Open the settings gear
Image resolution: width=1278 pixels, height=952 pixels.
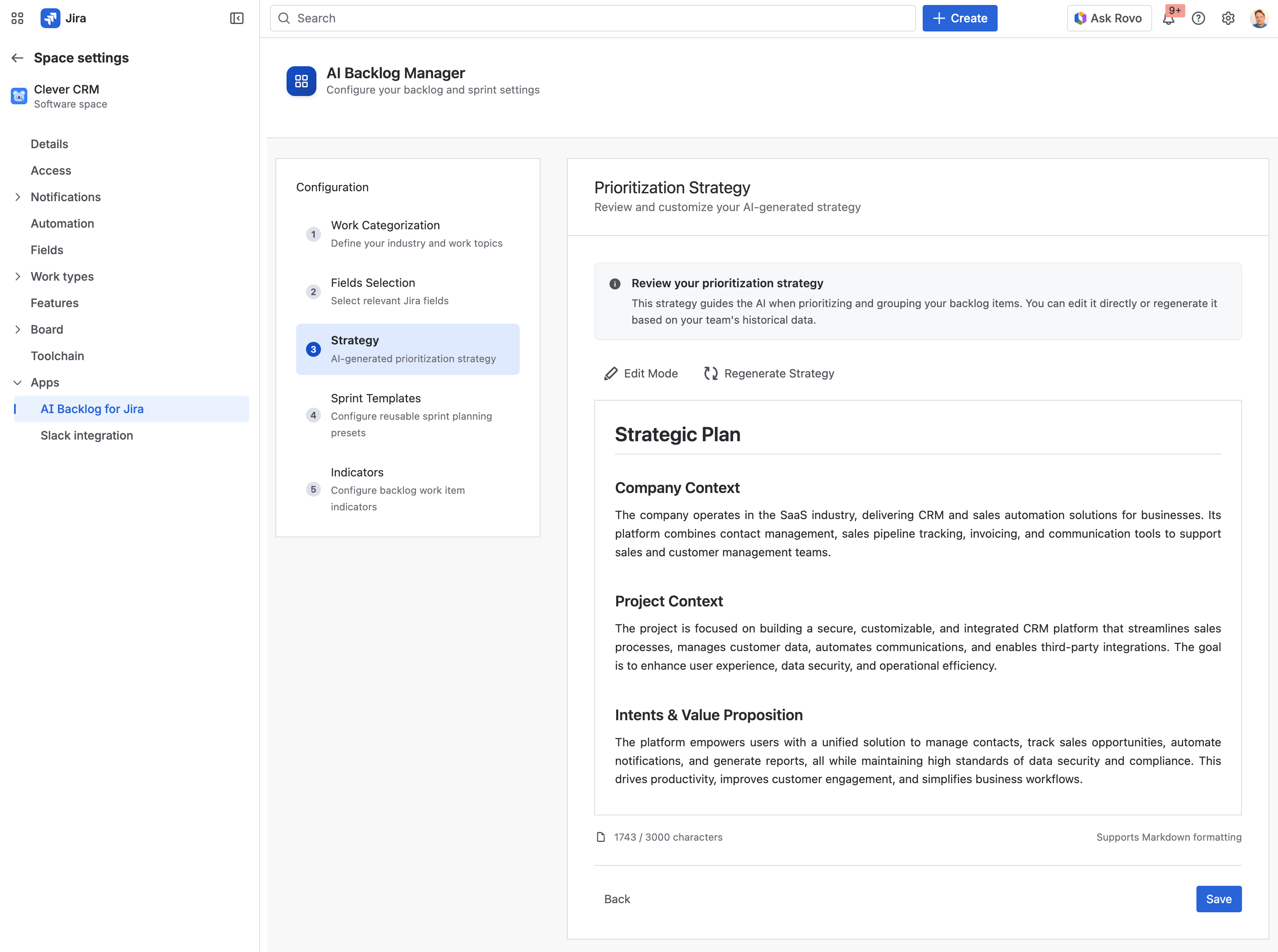coord(1228,18)
